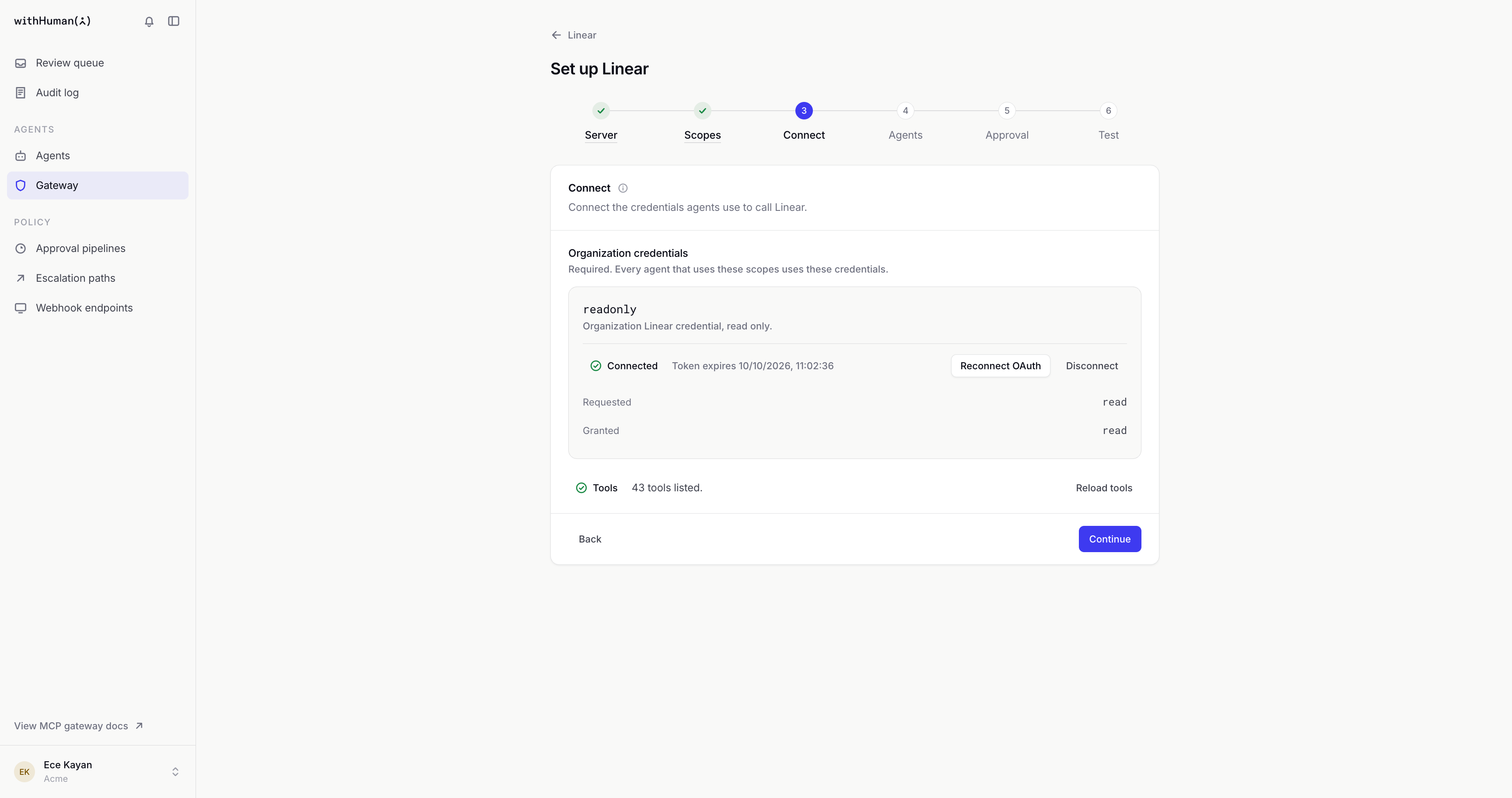Viewport: 1512px width, 798px height.
Task: Click the green Connected check icon
Action: [596, 366]
